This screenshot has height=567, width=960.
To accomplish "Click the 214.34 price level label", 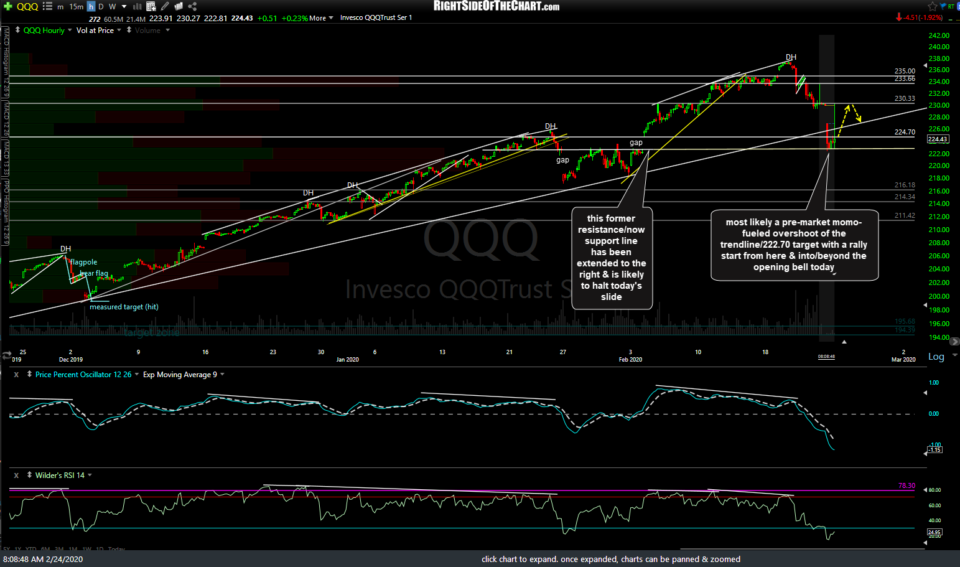I will click(x=904, y=197).
